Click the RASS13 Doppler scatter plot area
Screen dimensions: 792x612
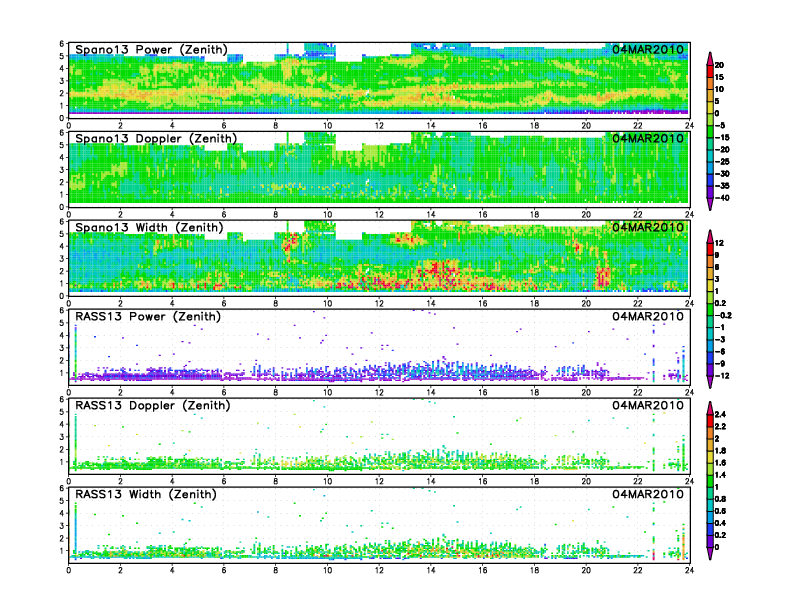pos(379,436)
